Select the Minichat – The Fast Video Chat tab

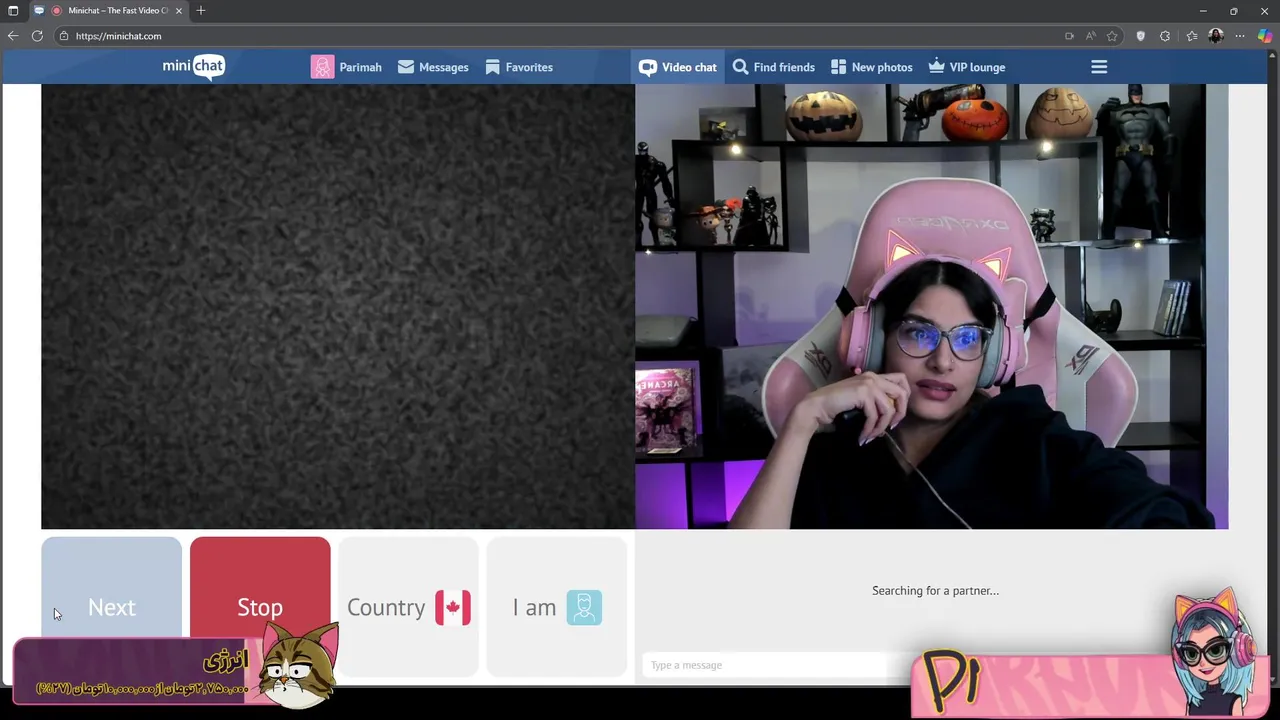pos(108,11)
